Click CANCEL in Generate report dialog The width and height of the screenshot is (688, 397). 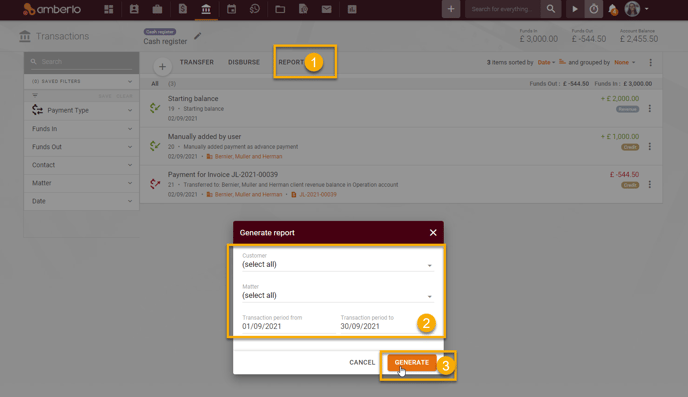pyautogui.click(x=362, y=362)
